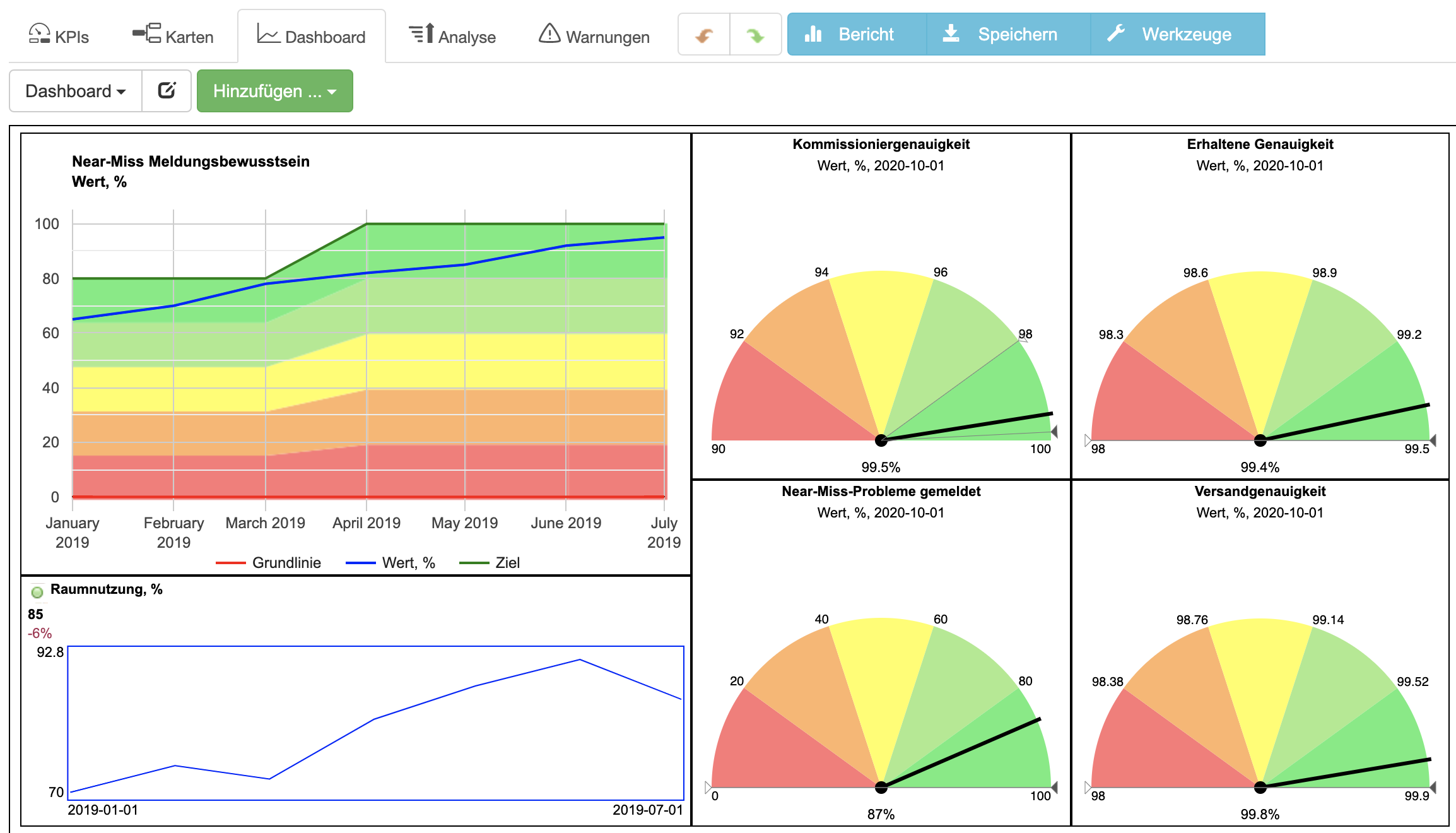1456x833 pixels.
Task: Switch to the Karten tab
Action: pos(173,36)
